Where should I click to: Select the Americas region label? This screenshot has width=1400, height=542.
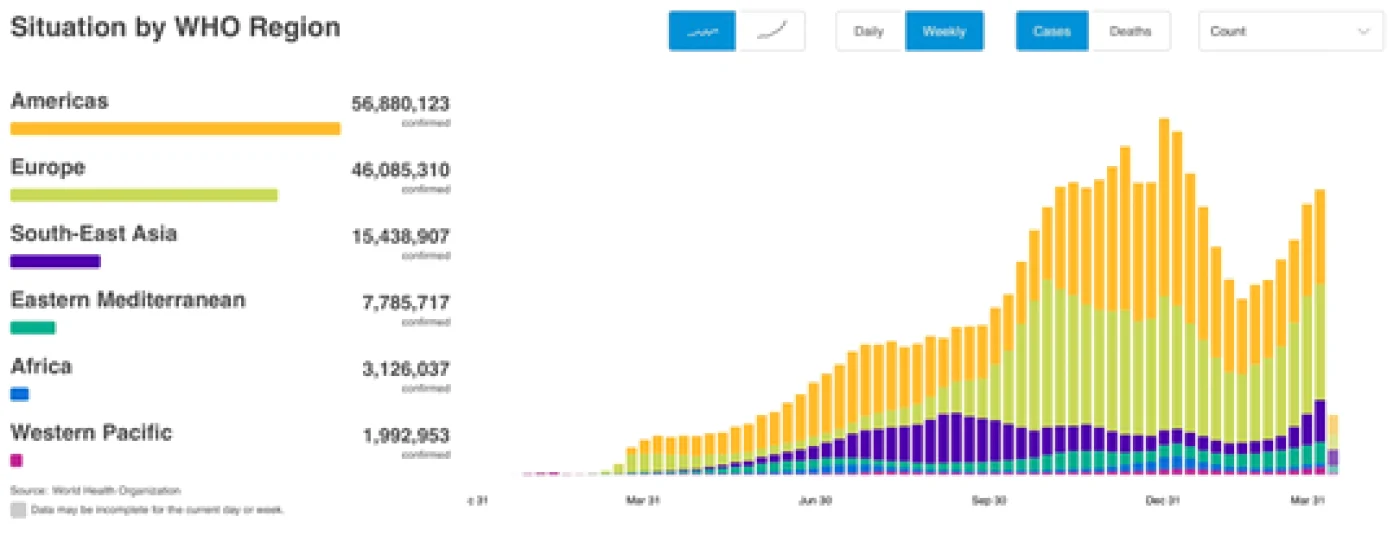tap(59, 101)
